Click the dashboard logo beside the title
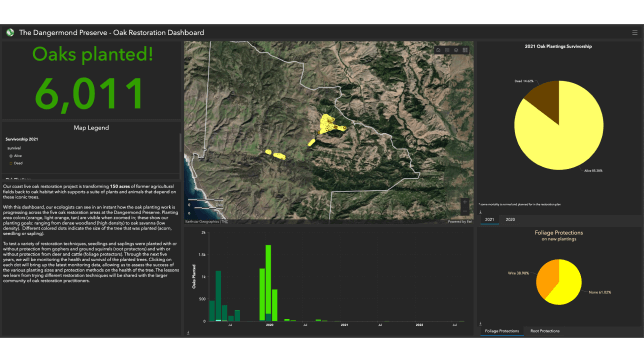The image size is (644, 362). coord(10,32)
